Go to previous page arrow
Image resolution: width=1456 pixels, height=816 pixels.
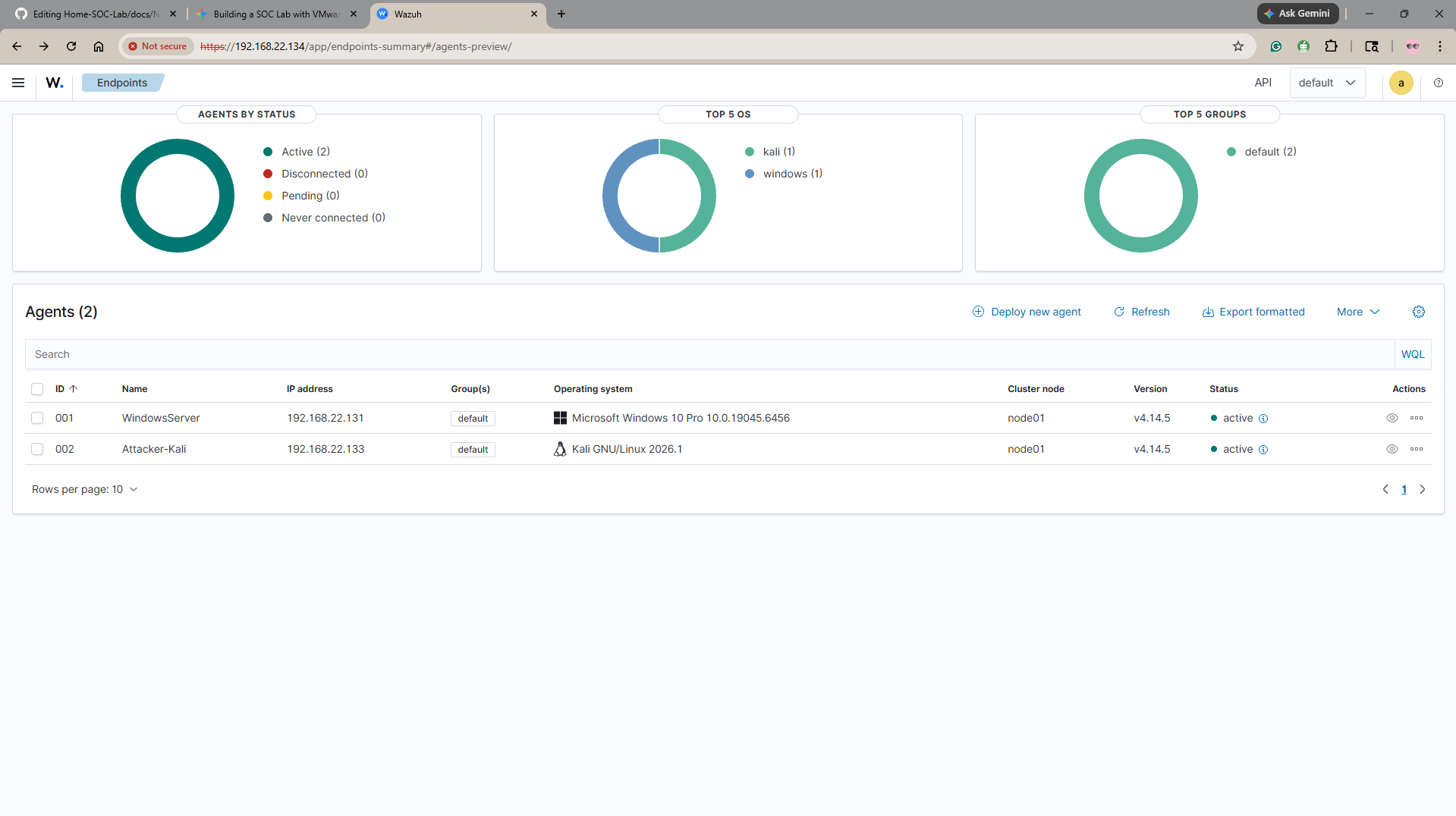(1385, 489)
